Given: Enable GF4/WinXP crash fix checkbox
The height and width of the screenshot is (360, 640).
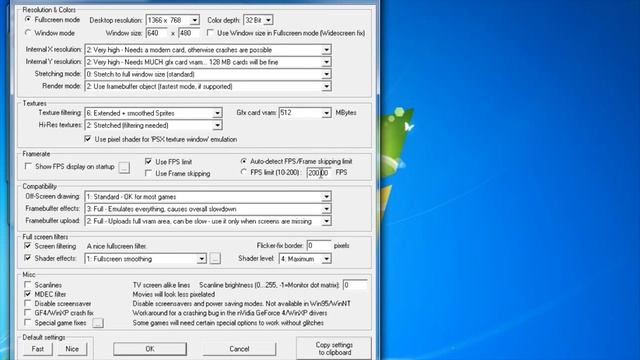Looking at the screenshot, I should click(x=28, y=313).
